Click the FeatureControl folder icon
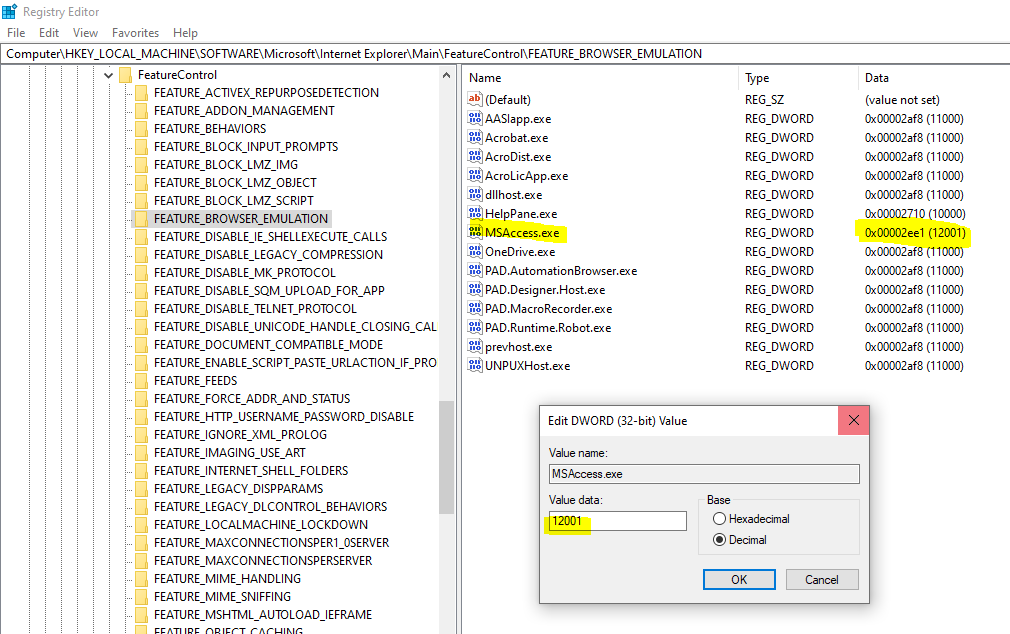This screenshot has width=1010, height=634. tap(126, 75)
